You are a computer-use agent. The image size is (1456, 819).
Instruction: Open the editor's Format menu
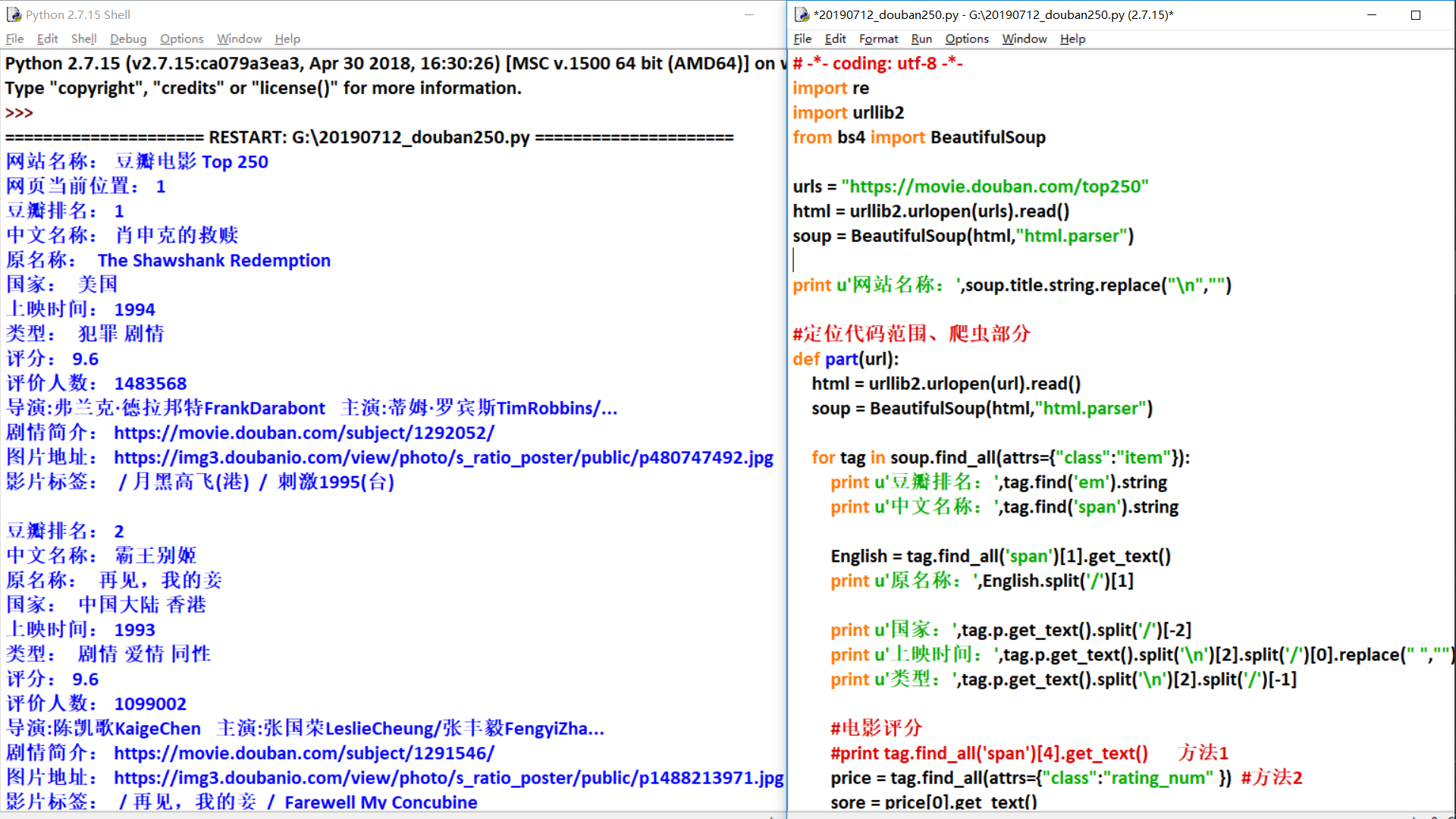tap(878, 39)
